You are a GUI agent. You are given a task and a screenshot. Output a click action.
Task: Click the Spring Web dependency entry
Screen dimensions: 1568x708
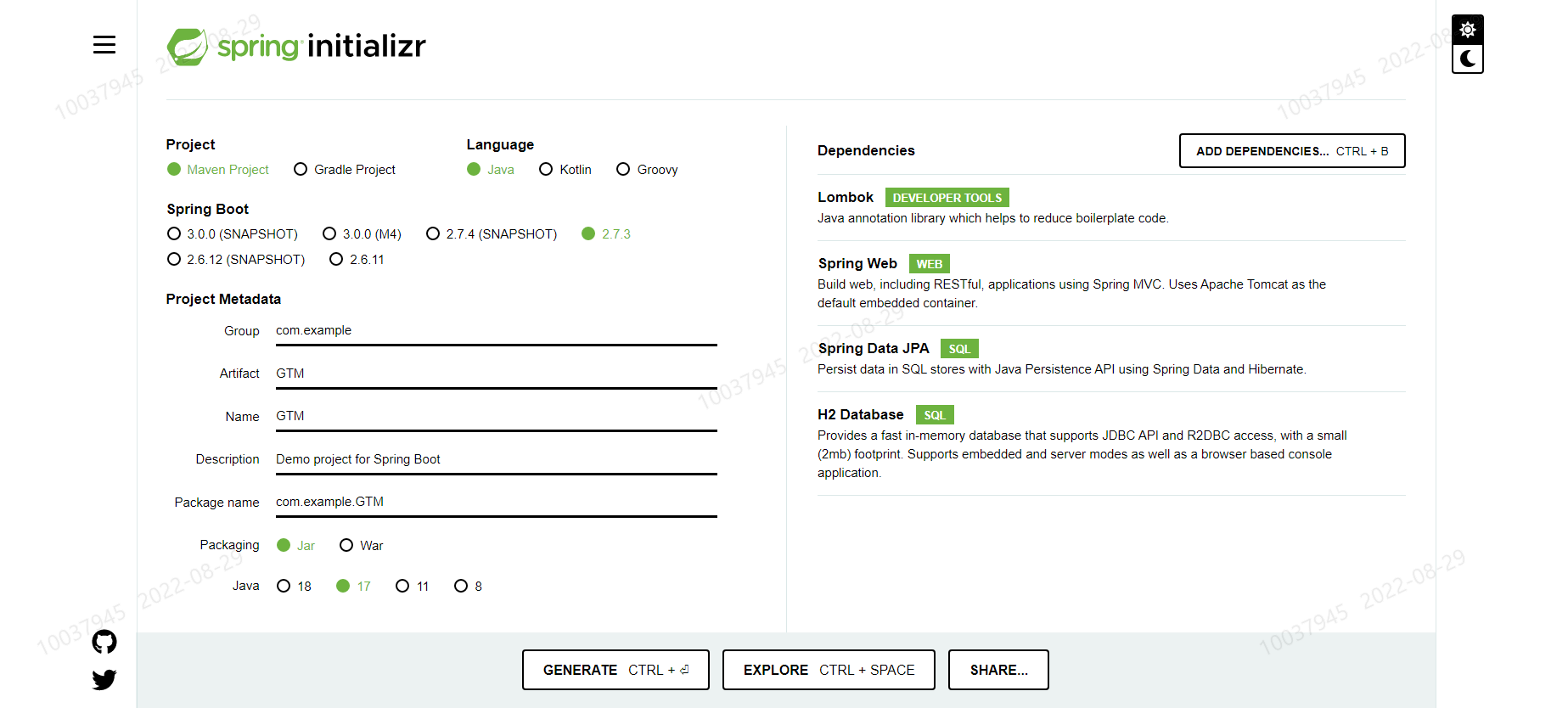point(1111,283)
